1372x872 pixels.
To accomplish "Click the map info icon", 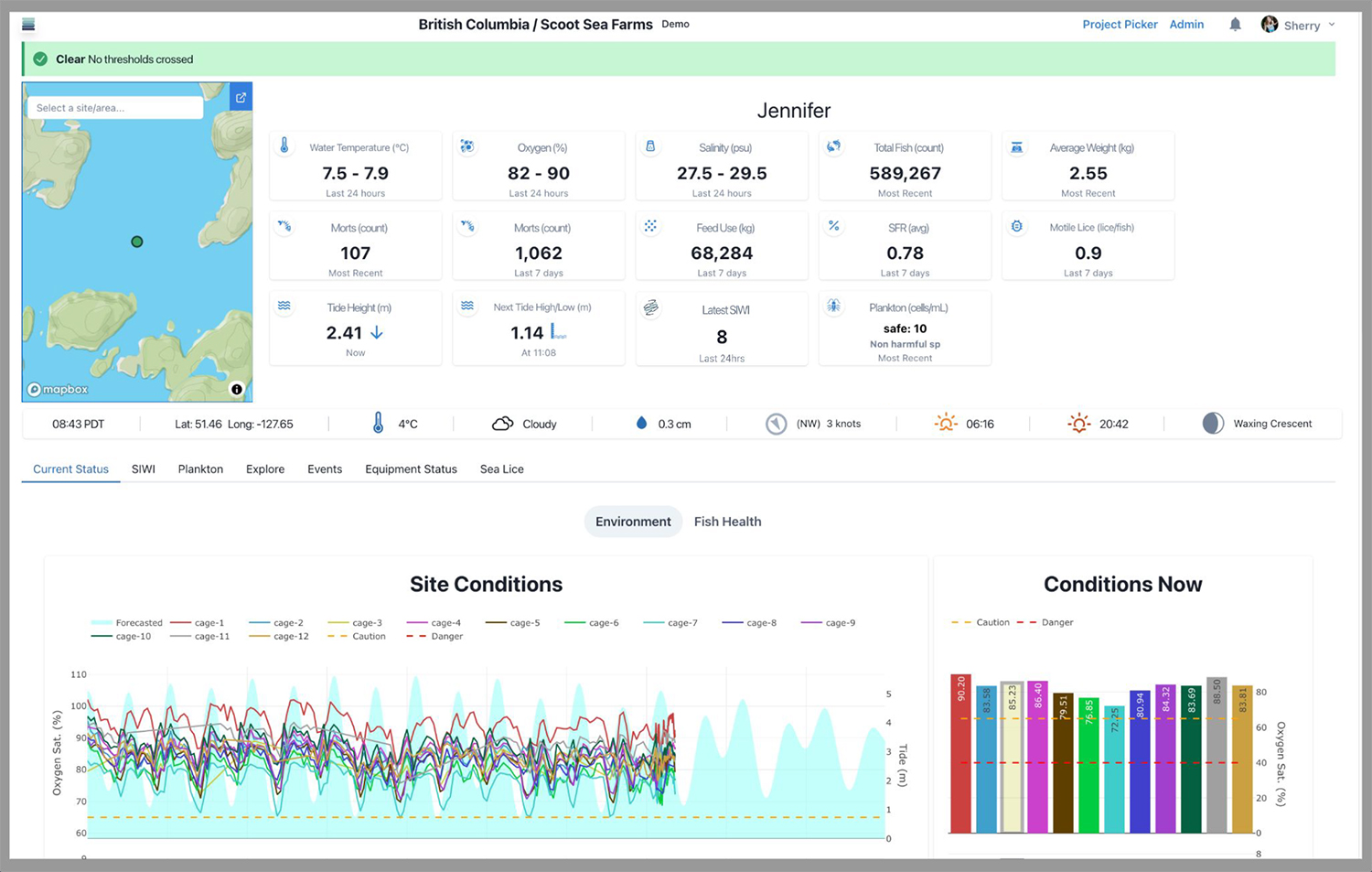I will point(237,389).
